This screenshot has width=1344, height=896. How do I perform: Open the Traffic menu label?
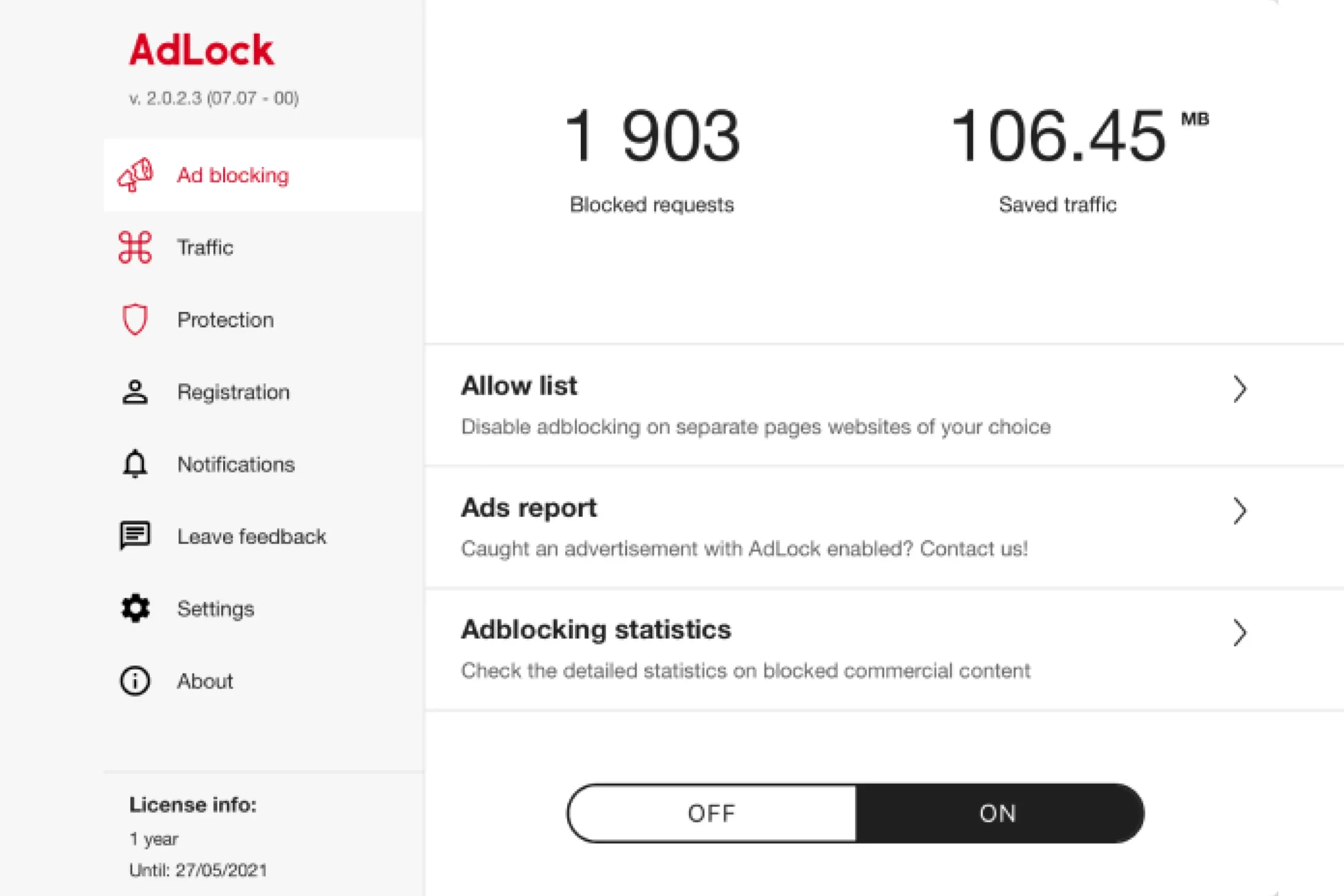click(x=205, y=247)
